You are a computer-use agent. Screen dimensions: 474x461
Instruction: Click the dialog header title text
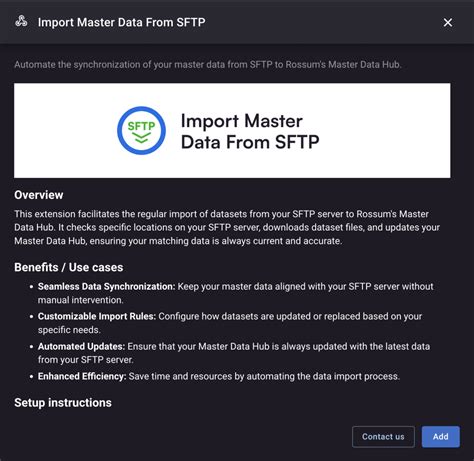point(121,22)
